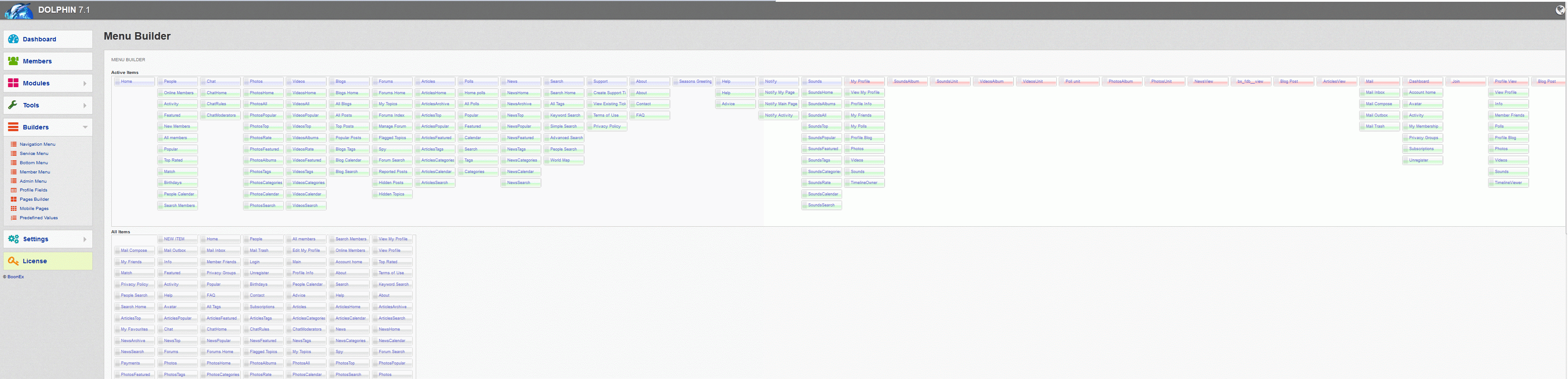Open the Predefined Values page
The image size is (1568, 379).
pos(38,217)
